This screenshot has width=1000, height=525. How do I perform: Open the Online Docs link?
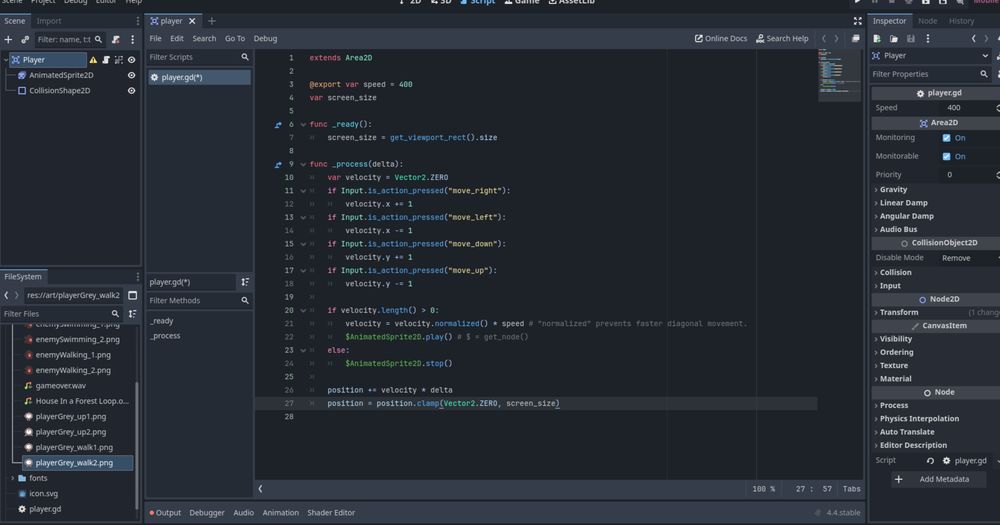point(720,39)
